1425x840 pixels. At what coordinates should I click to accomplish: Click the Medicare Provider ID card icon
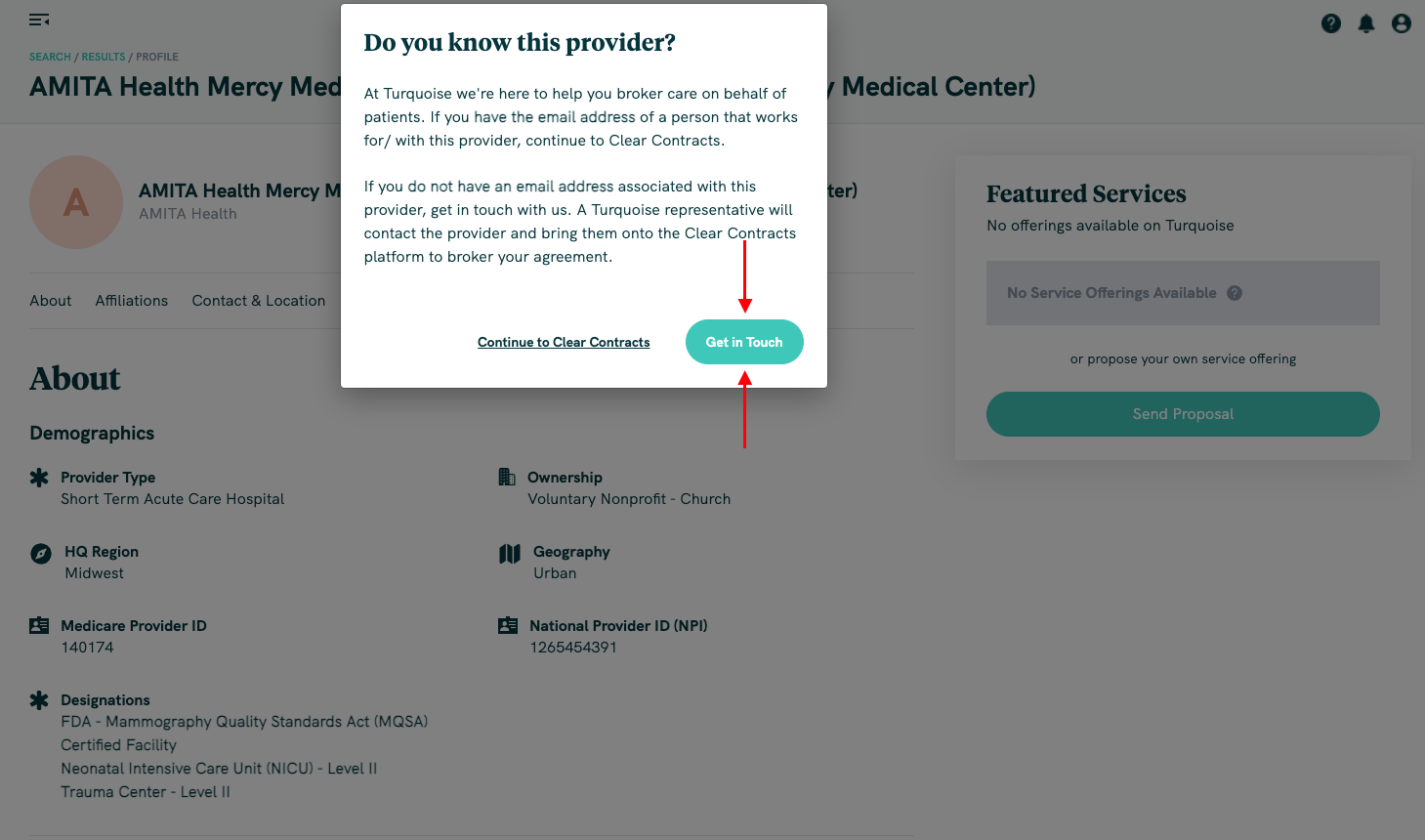(39, 625)
